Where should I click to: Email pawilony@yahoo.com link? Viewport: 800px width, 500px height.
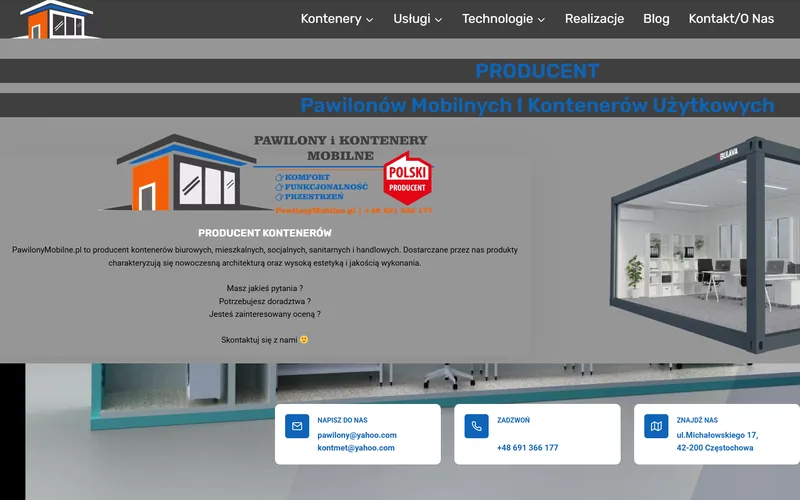[x=357, y=435]
